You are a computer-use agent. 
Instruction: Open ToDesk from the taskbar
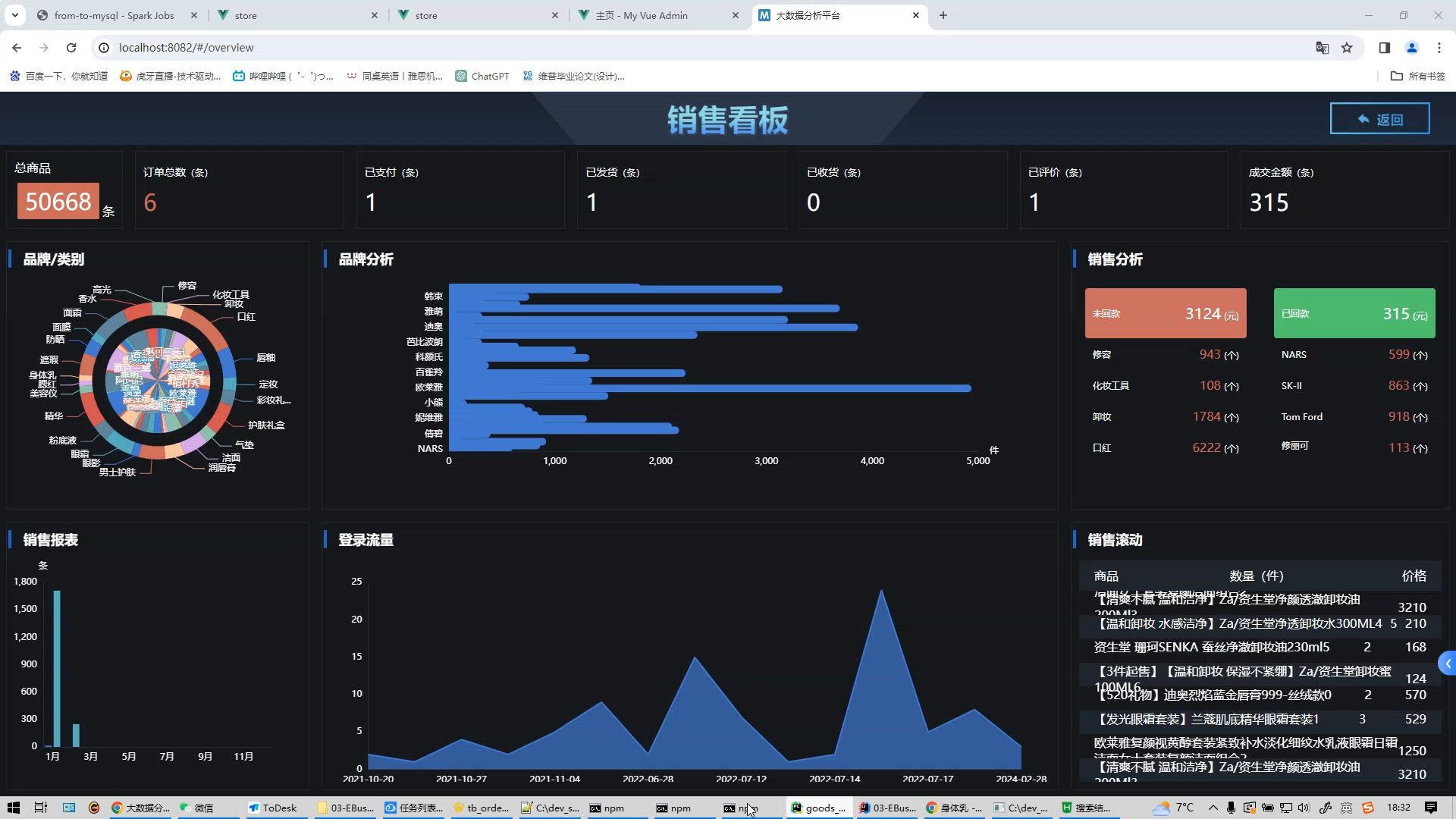[275, 808]
